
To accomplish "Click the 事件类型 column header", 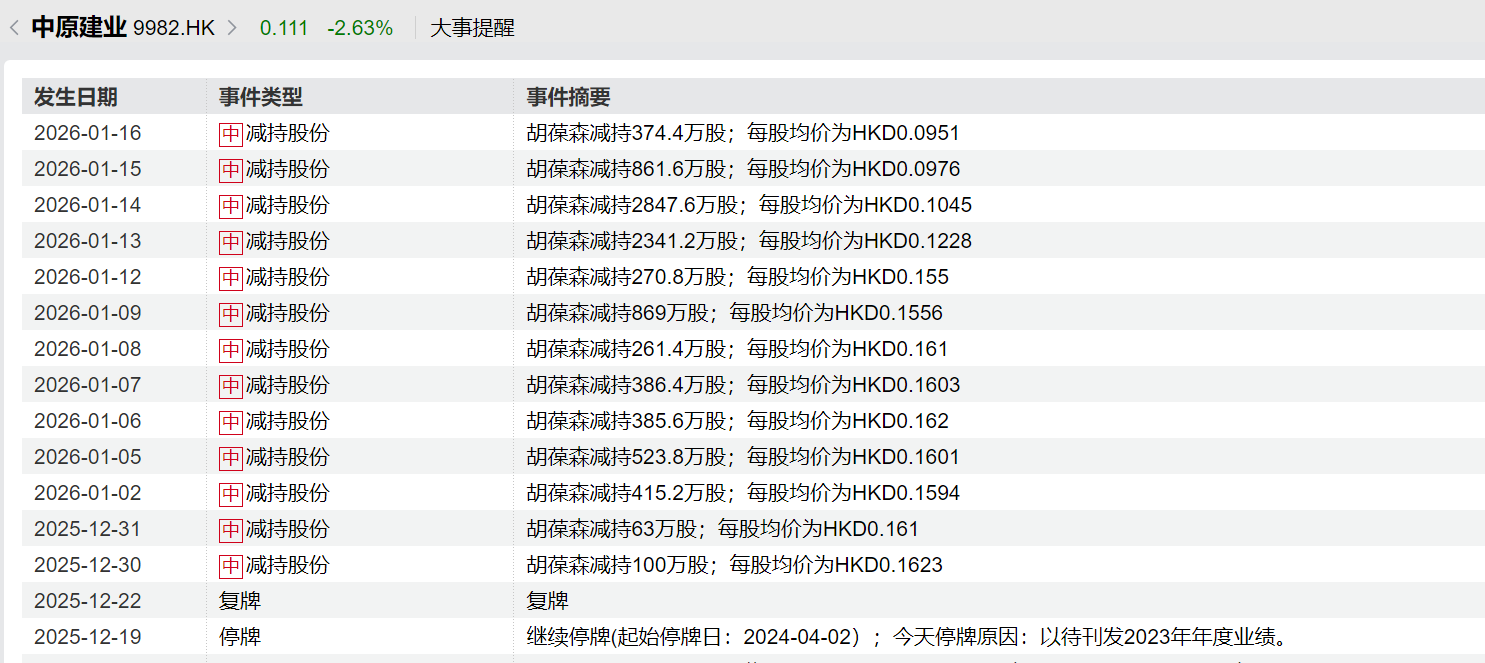I will (x=261, y=97).
